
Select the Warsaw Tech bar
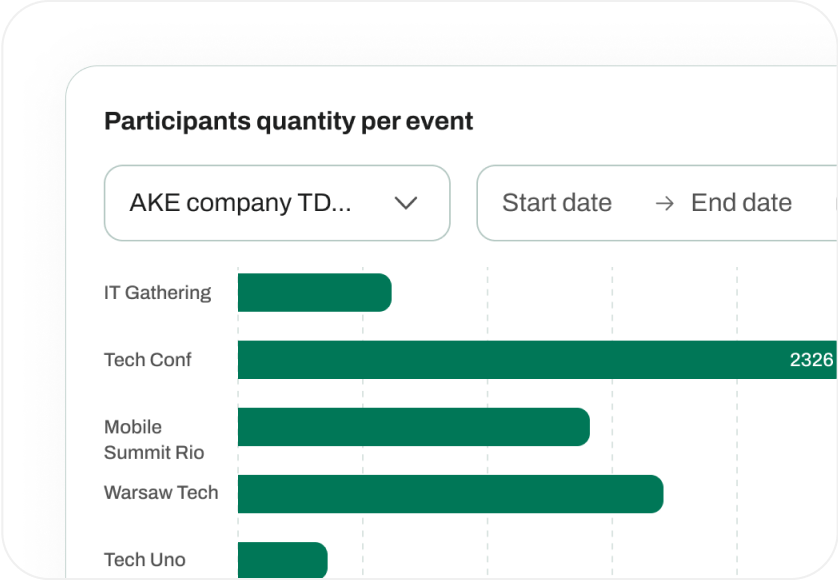click(x=451, y=494)
